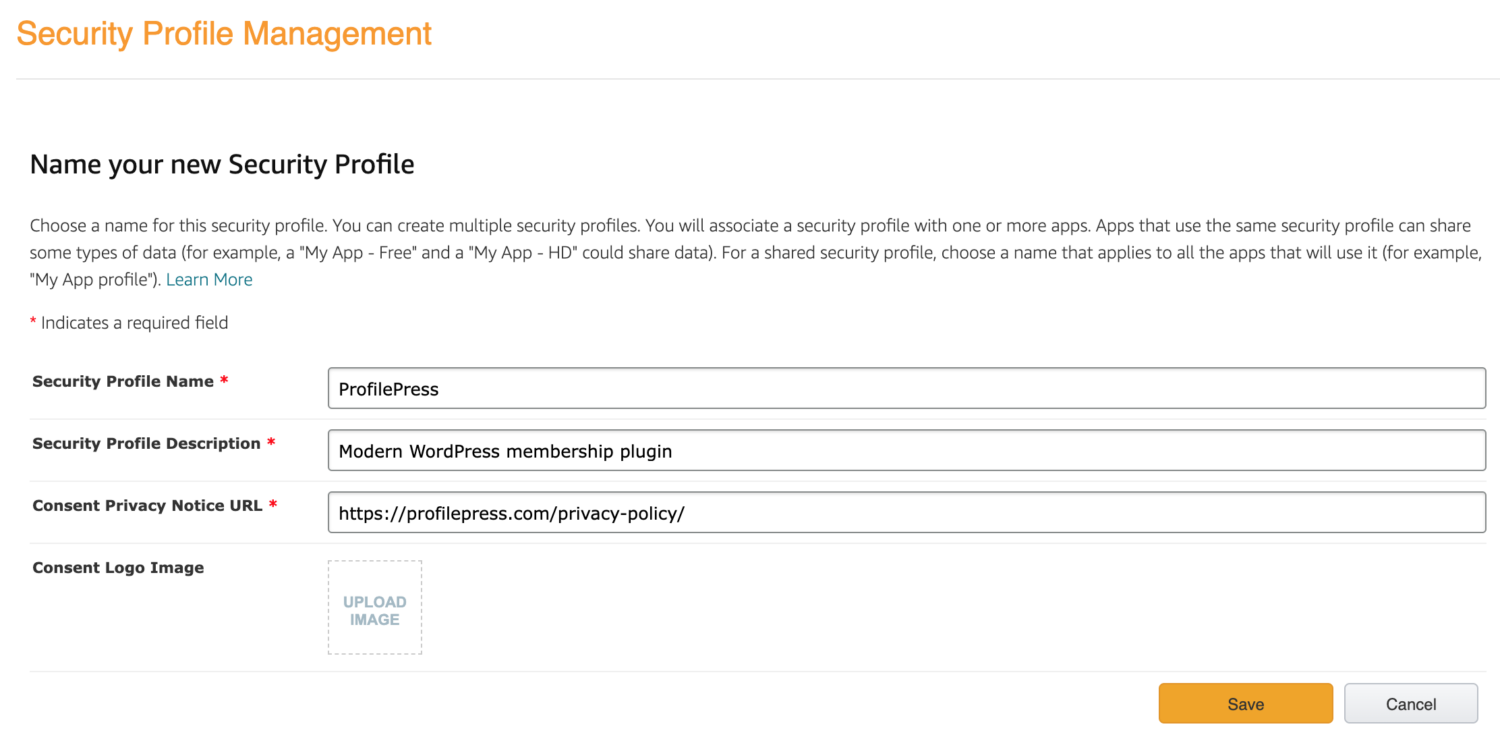Click the Security Profile Description label

click(146, 443)
